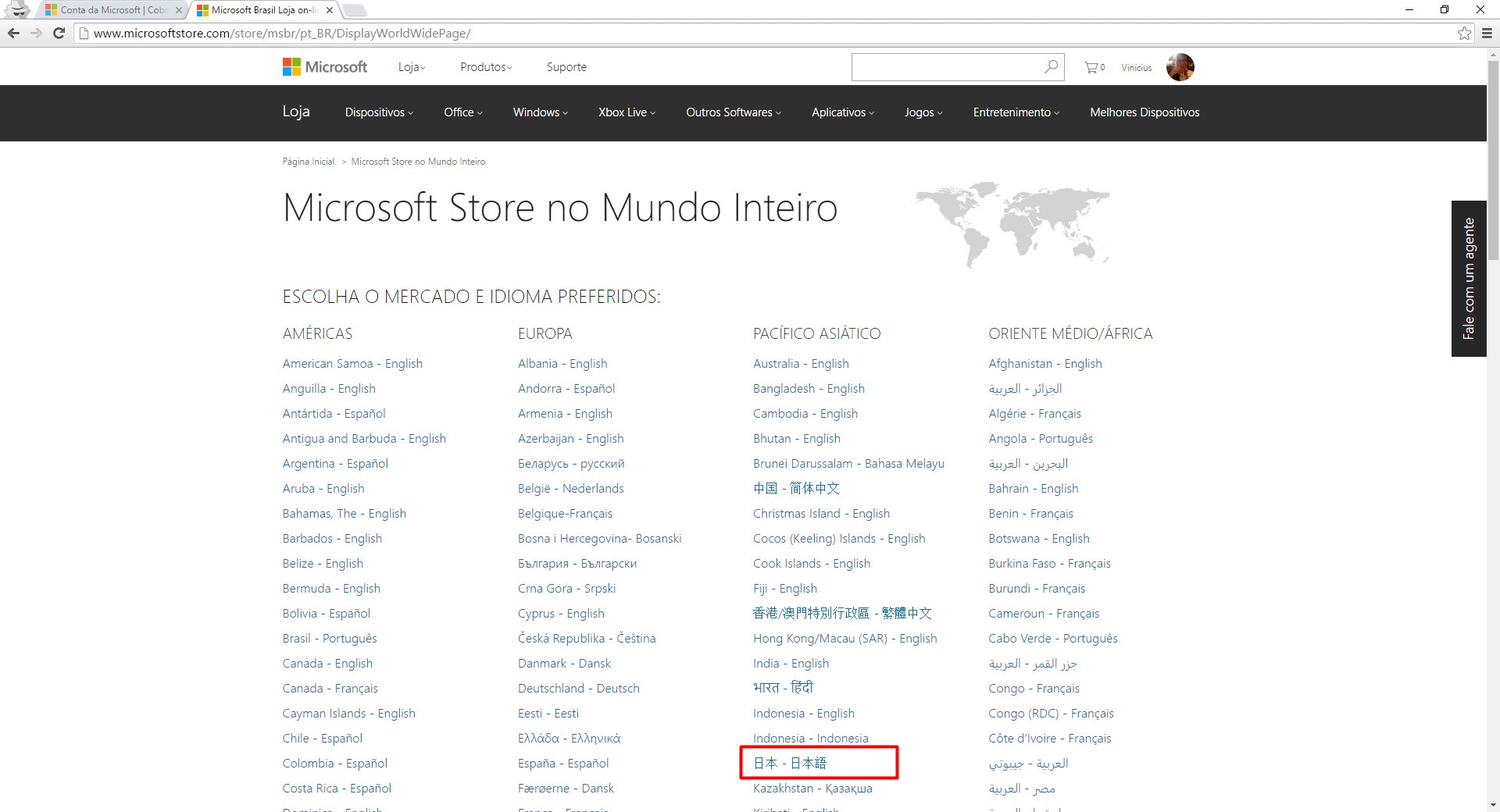Expand the Outros Softwares menu
1500x812 pixels.
point(733,112)
